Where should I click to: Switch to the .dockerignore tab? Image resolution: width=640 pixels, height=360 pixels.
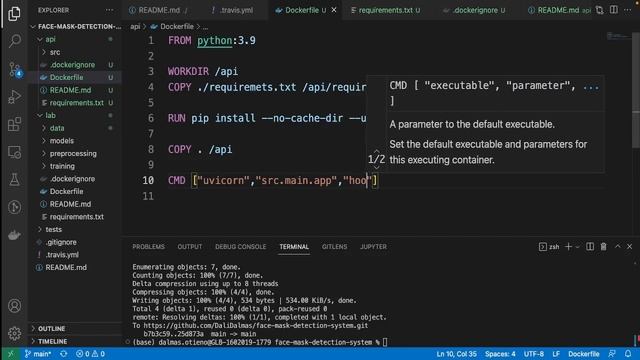475,10
